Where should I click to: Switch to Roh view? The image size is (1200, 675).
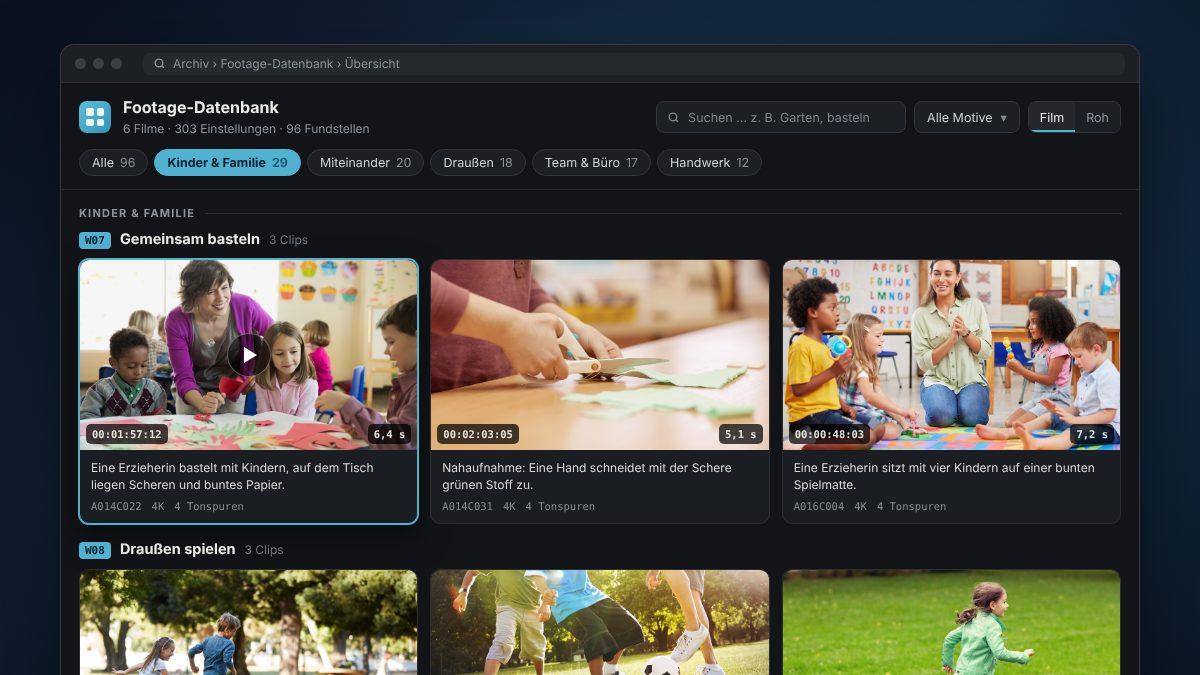(x=1097, y=117)
